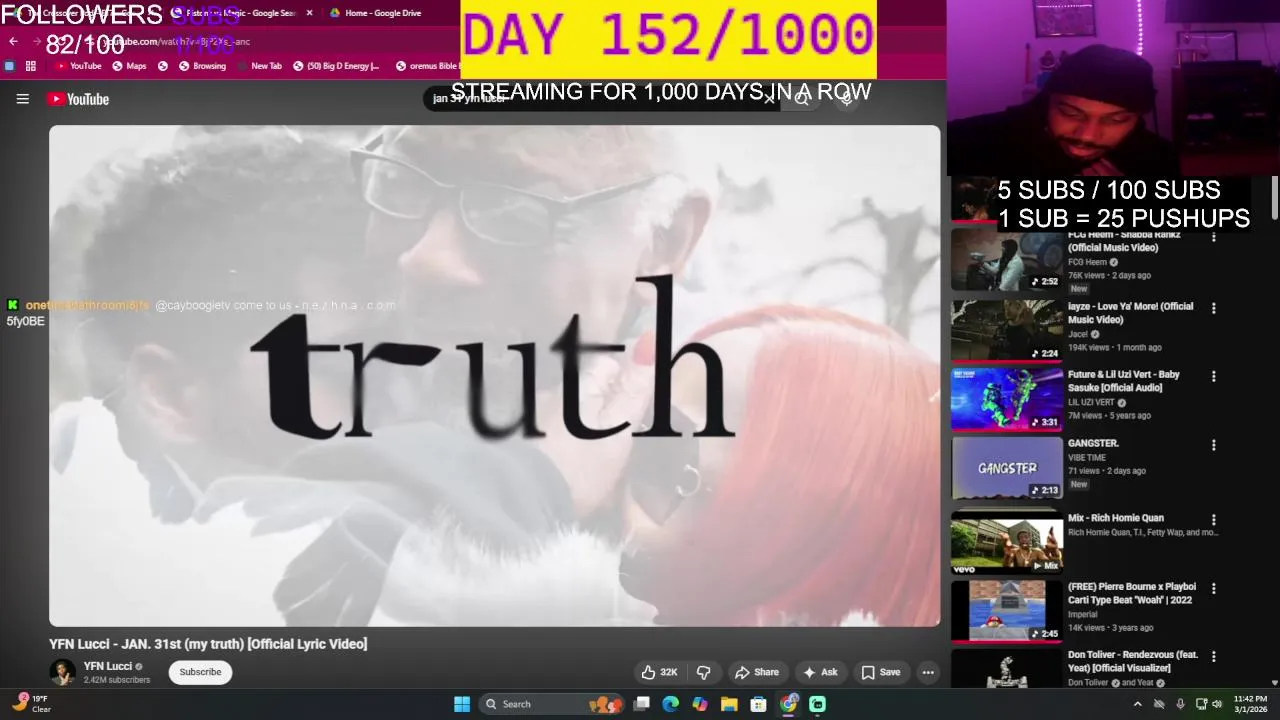Open the YouTube bookmark
The image size is (1280, 720).
(78, 66)
